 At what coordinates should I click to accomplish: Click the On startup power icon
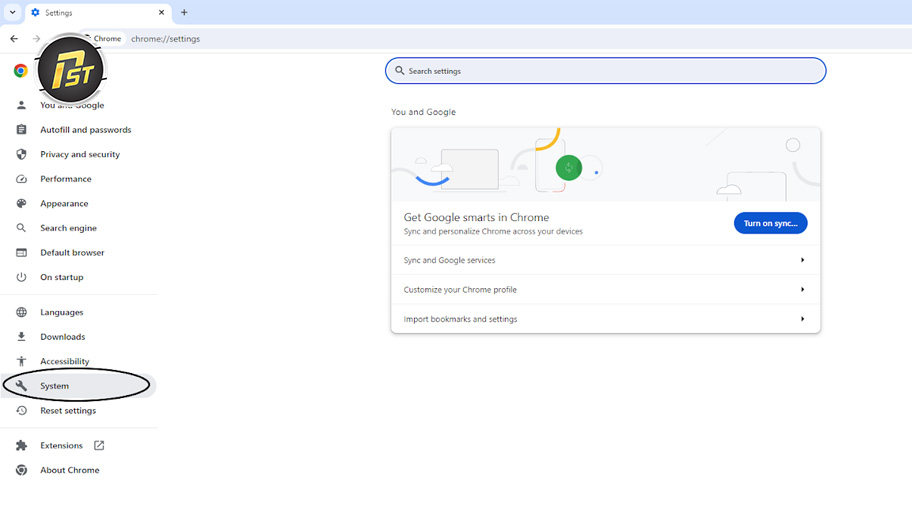(x=22, y=277)
